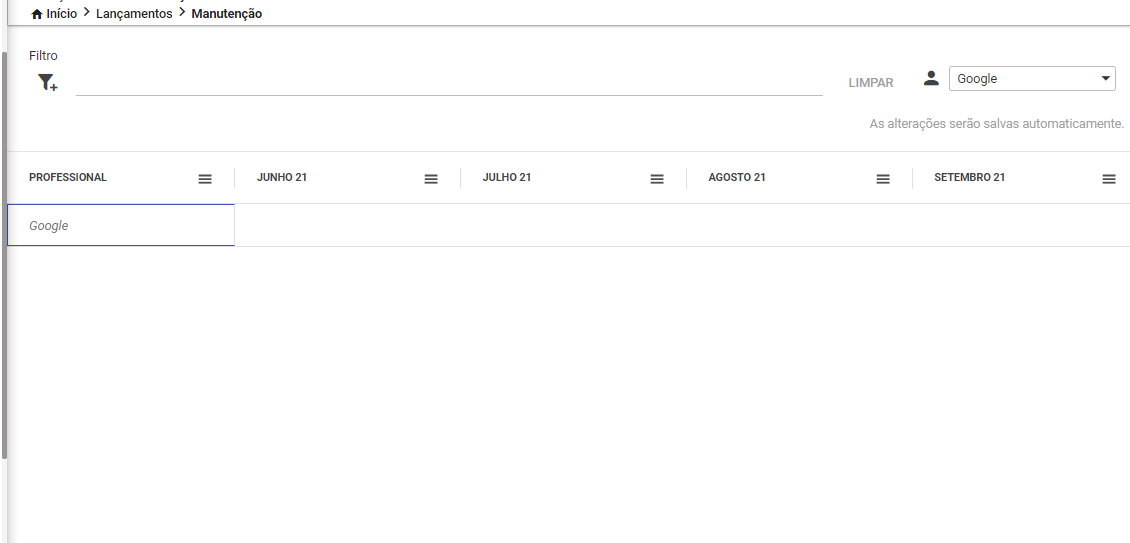This screenshot has height=543, width=1130.
Task: Click the person icon beside Google dropdown
Action: [931, 79]
